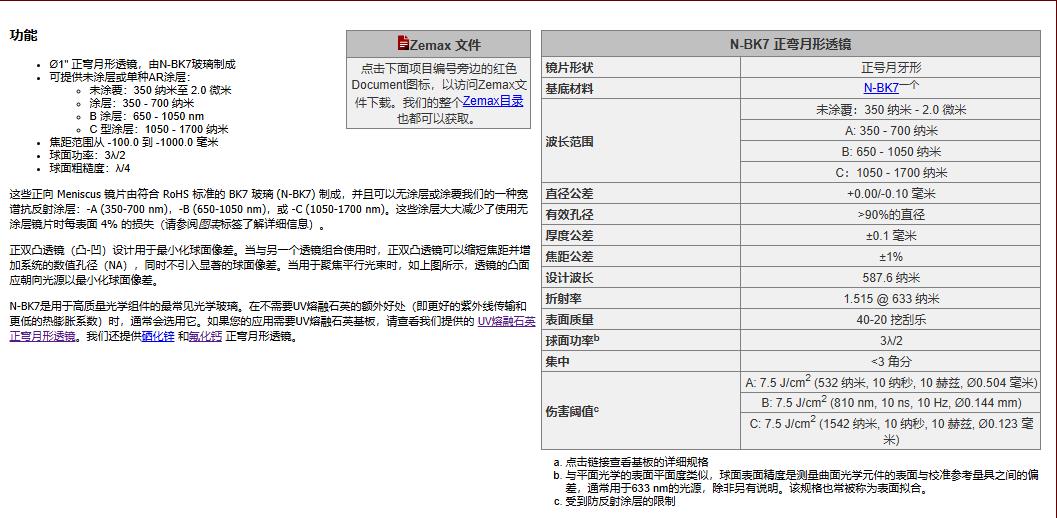Viewport: 1057px width, 518px height.
Task: Click the 波长范围 row label
Action: click(570, 142)
